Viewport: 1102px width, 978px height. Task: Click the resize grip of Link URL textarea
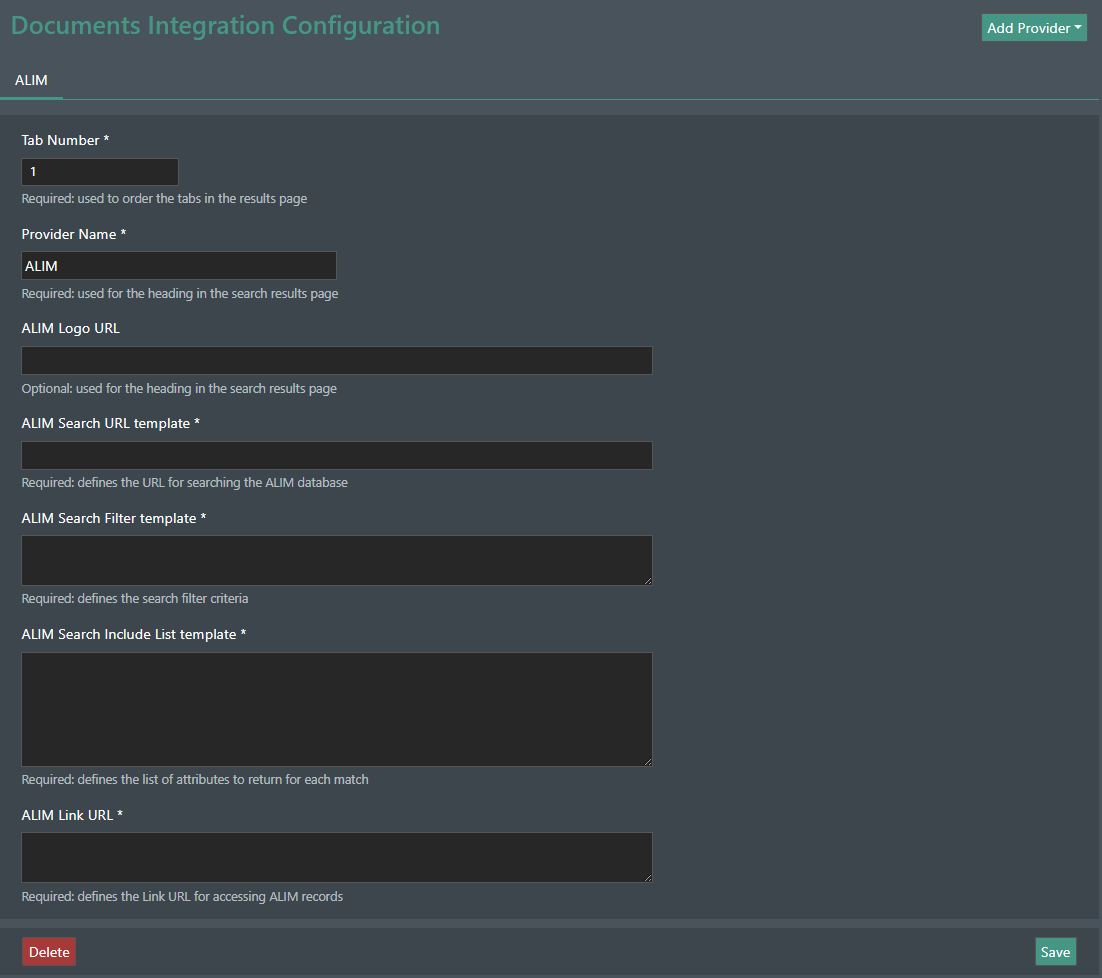click(648, 880)
